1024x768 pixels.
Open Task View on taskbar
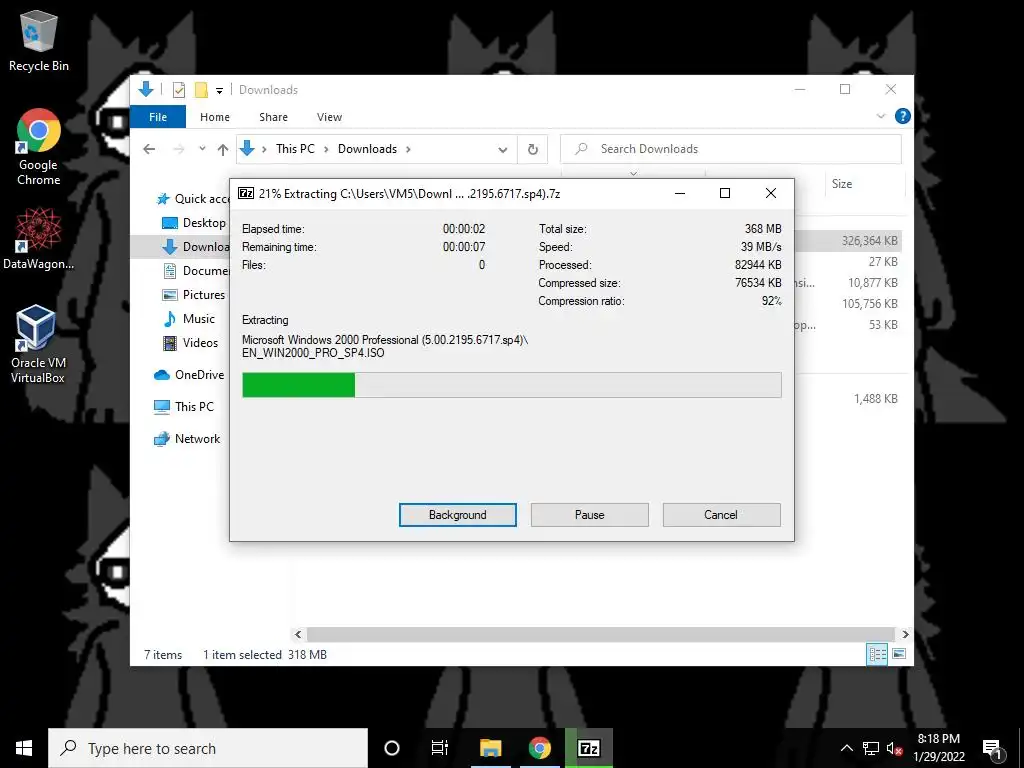click(x=440, y=748)
